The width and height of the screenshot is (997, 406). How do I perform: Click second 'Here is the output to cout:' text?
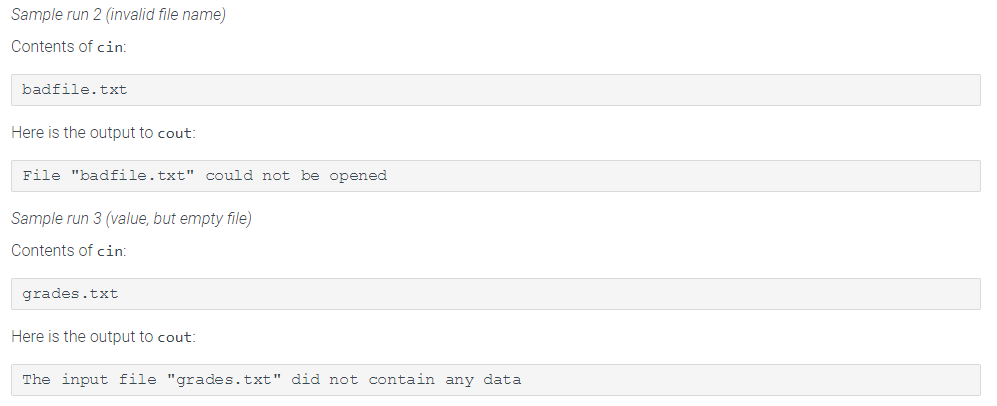click(x=103, y=337)
